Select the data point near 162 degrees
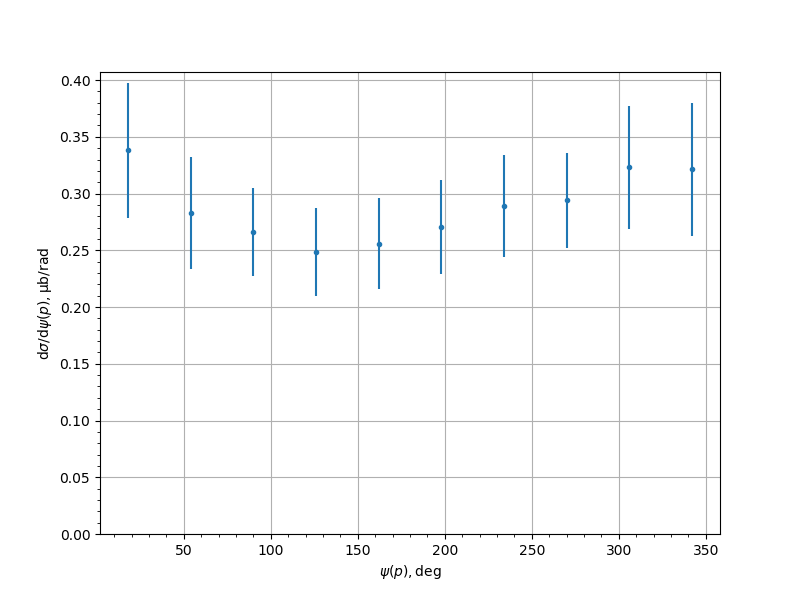The width and height of the screenshot is (800, 600). tap(379, 244)
